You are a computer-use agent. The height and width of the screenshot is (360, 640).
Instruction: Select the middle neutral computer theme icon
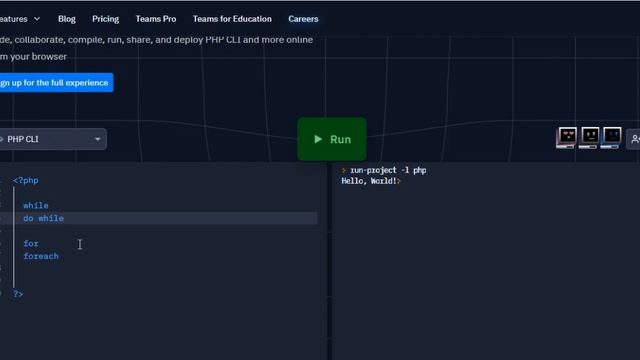click(589, 137)
